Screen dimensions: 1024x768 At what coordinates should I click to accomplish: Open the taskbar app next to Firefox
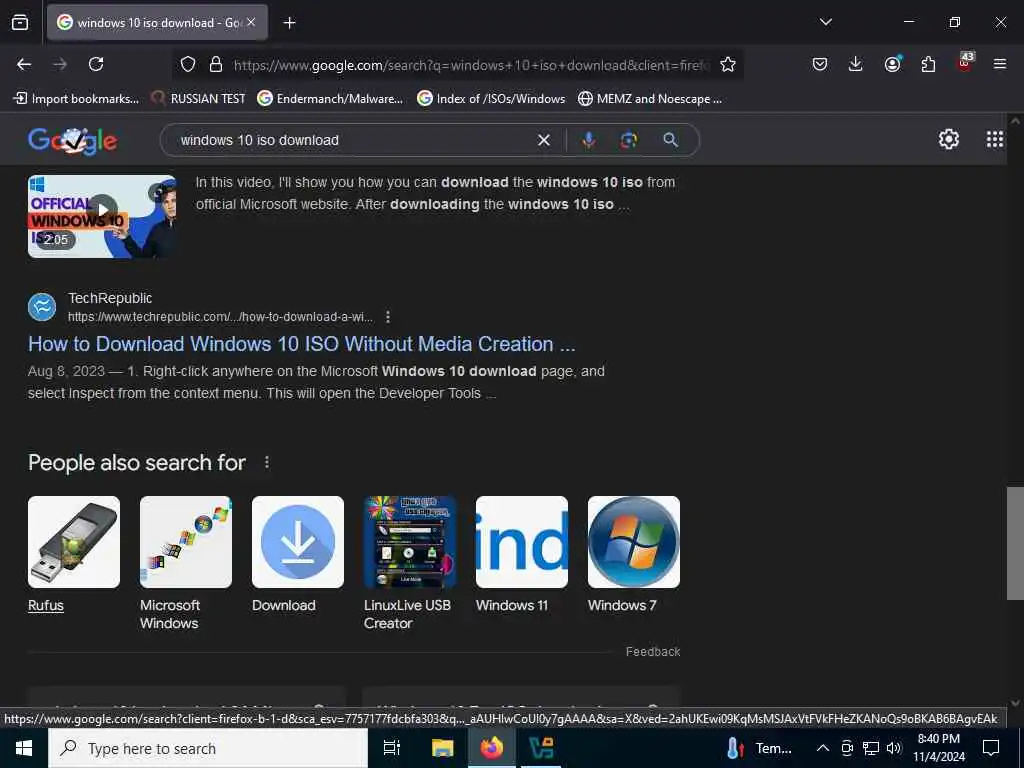541,748
